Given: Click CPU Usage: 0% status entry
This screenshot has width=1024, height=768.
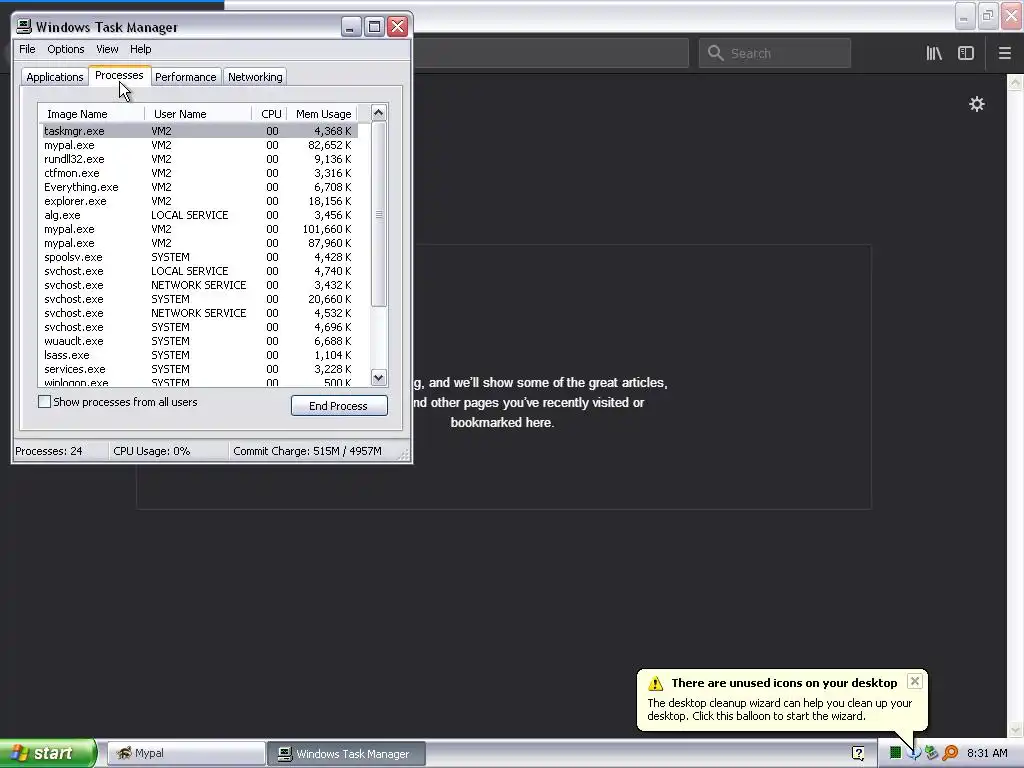Looking at the screenshot, I should [x=168, y=451].
